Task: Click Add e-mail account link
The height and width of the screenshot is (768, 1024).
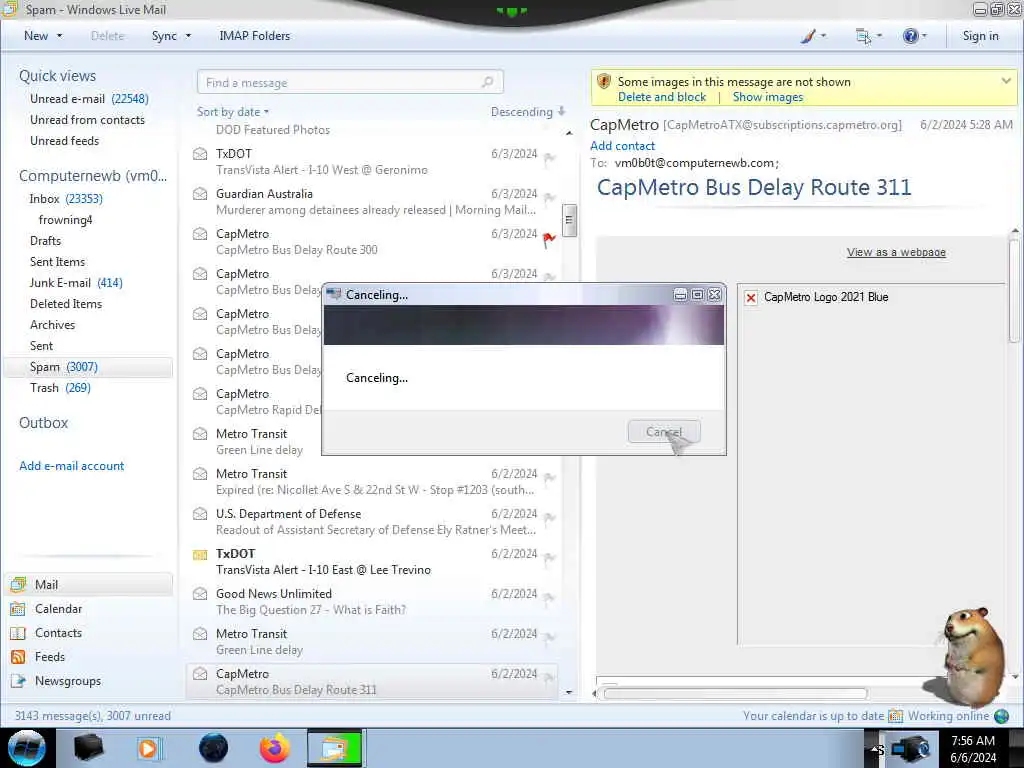Action: [72, 466]
